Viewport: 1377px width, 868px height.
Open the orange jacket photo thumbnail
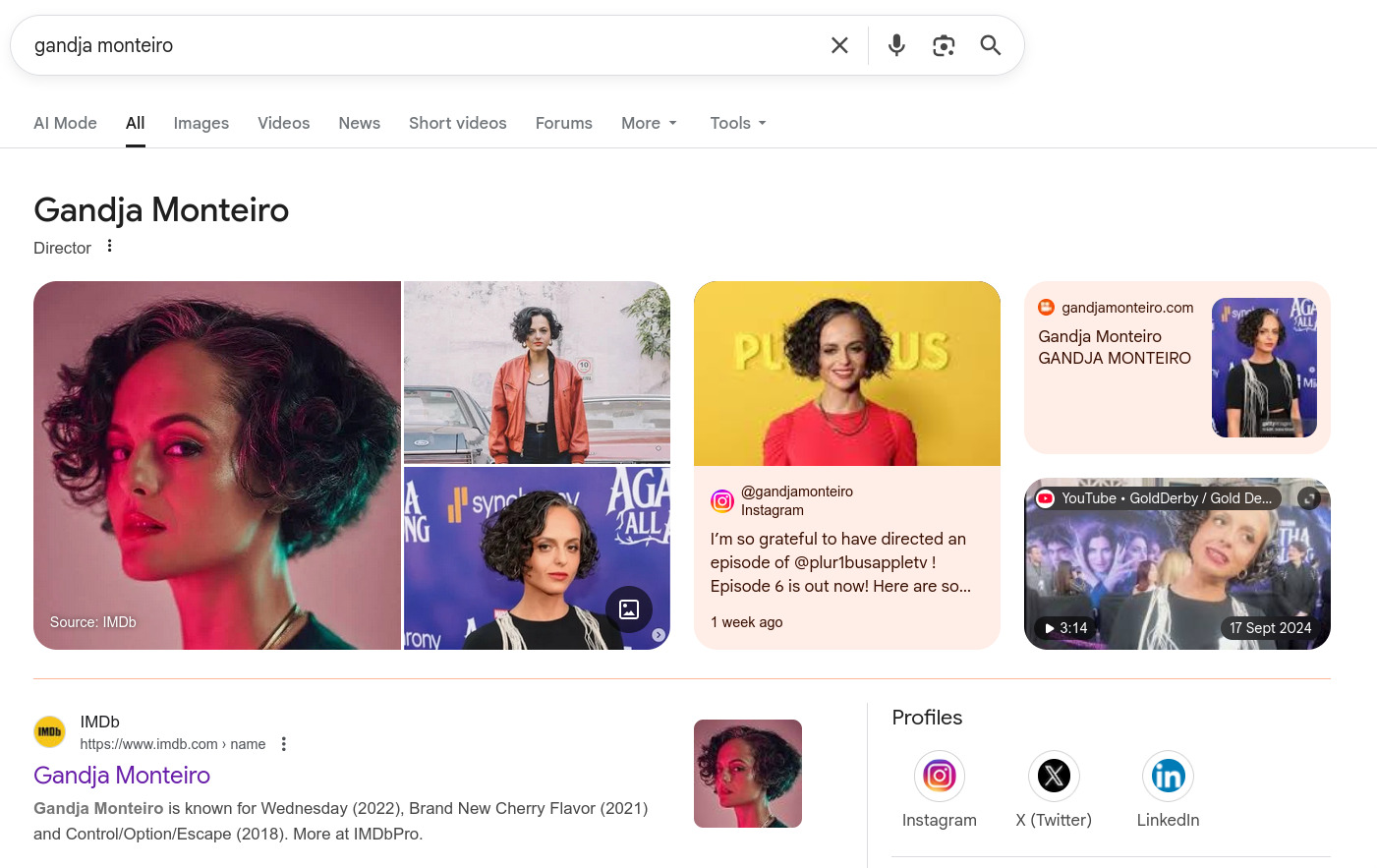[537, 373]
